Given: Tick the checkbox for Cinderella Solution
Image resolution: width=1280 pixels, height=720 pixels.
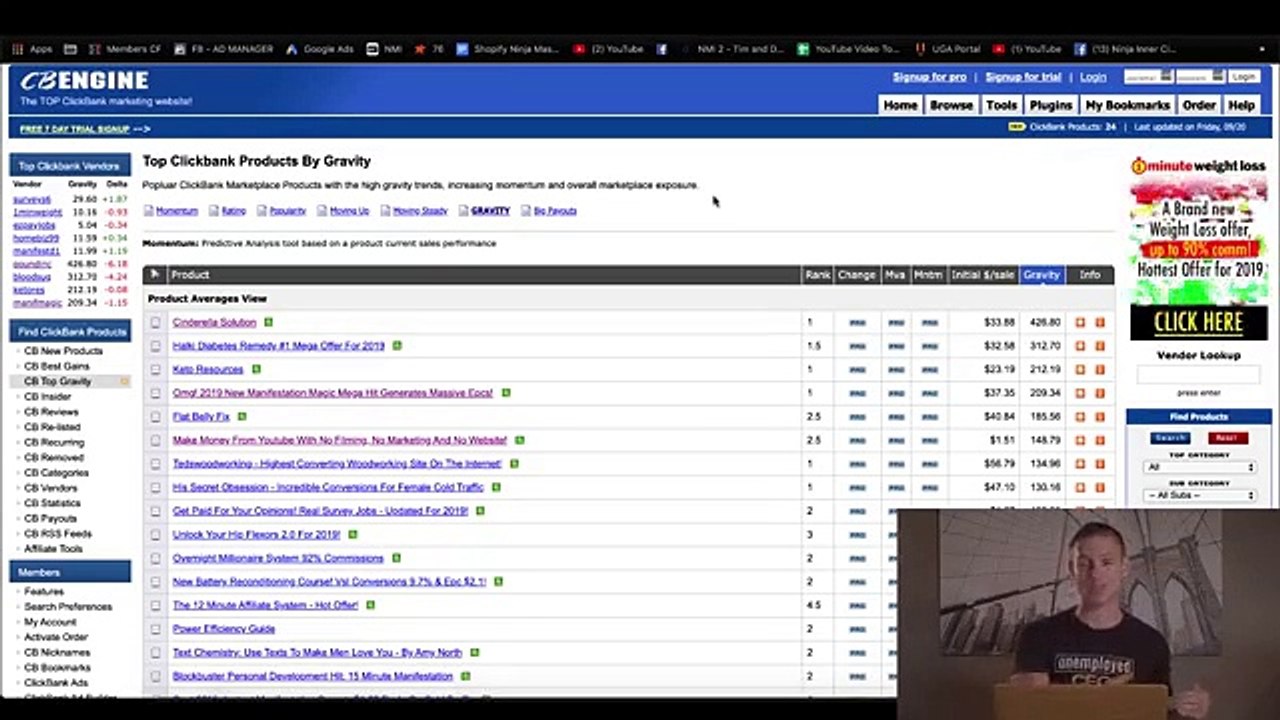Looking at the screenshot, I should 155,323.
